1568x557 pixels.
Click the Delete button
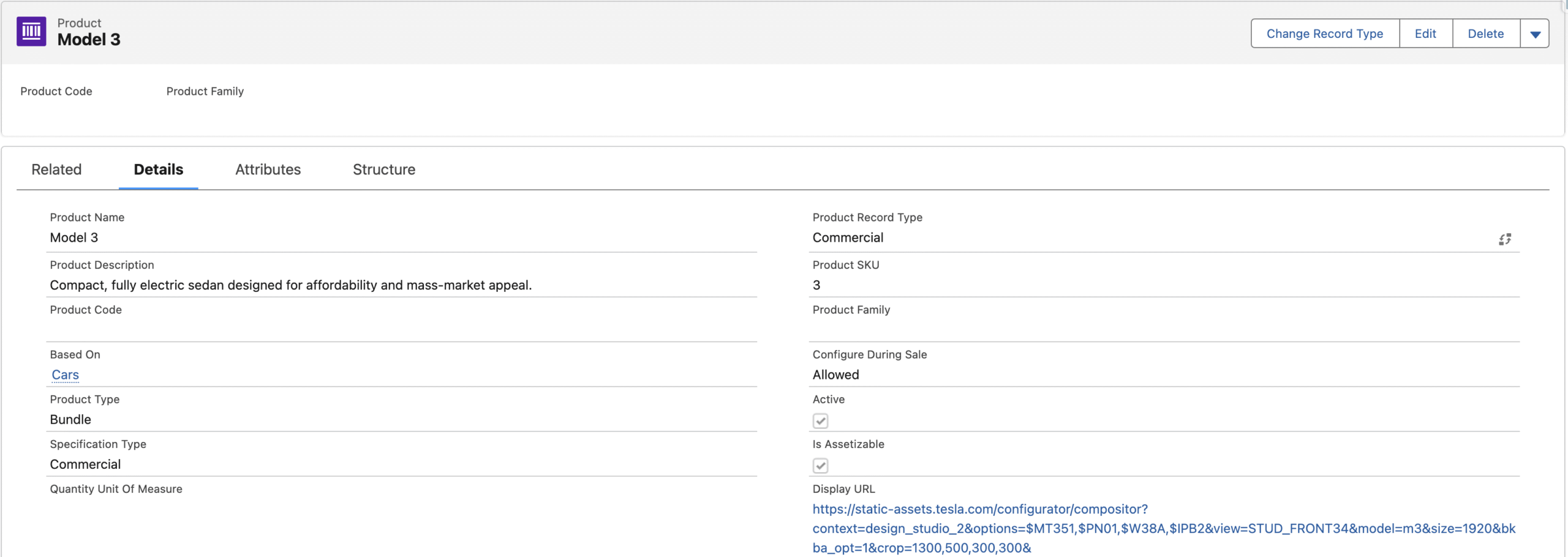point(1486,33)
